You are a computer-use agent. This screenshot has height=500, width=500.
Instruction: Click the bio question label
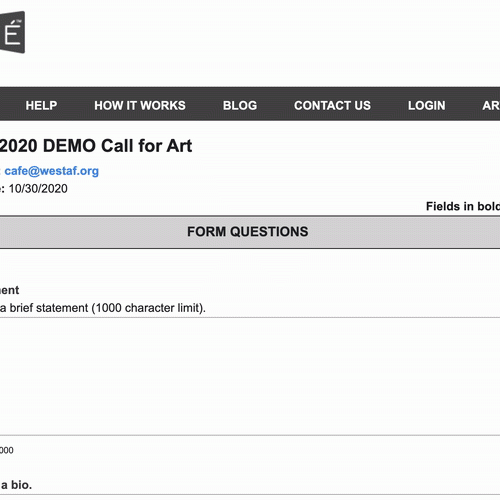point(16,485)
